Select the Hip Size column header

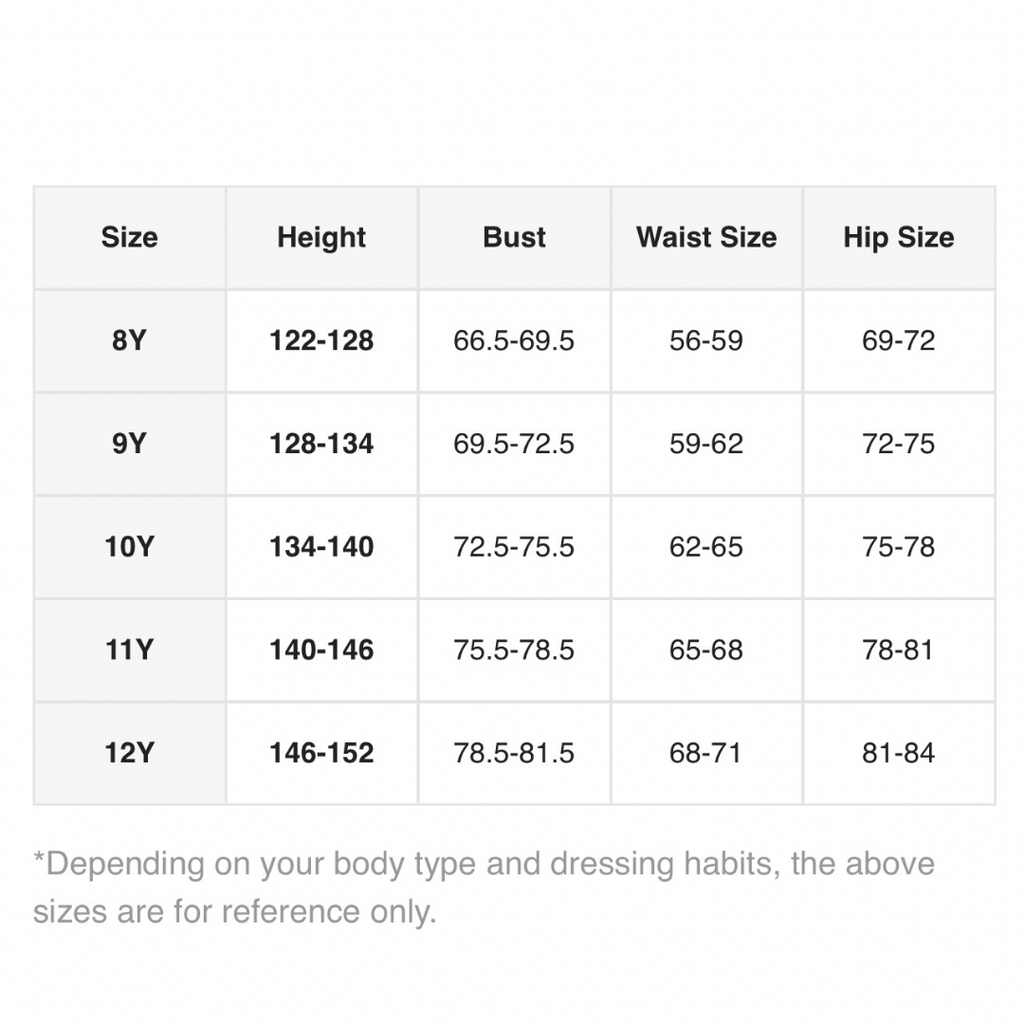[x=898, y=237]
